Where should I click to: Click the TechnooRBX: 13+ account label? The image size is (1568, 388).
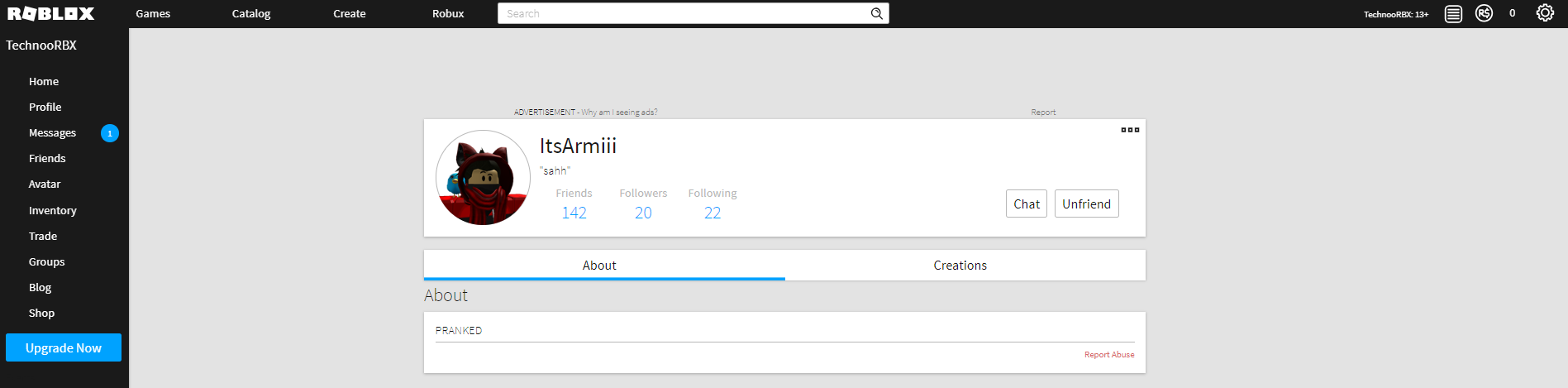click(1396, 14)
